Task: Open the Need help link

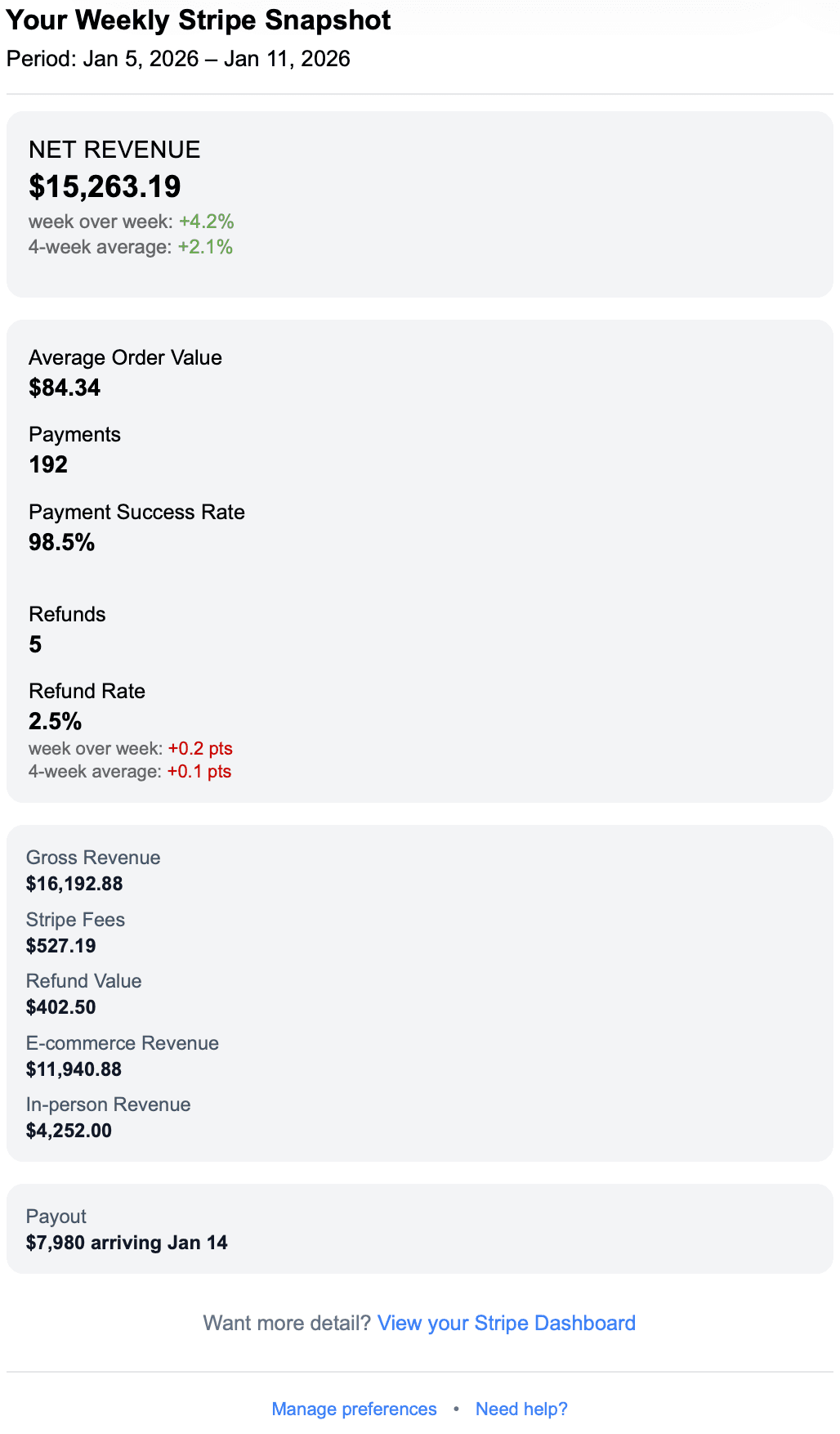Action: coord(522,1409)
